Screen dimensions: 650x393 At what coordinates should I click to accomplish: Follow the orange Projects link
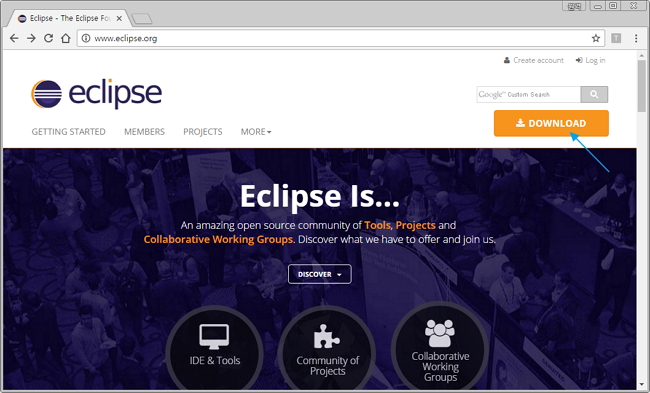(x=415, y=225)
